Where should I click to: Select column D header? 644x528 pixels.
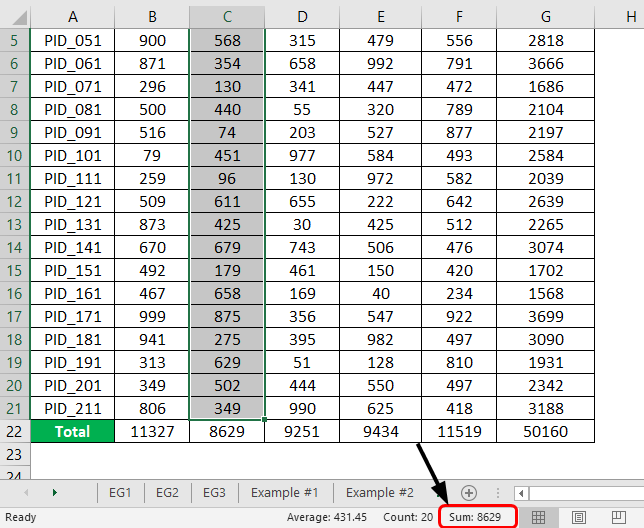click(302, 17)
